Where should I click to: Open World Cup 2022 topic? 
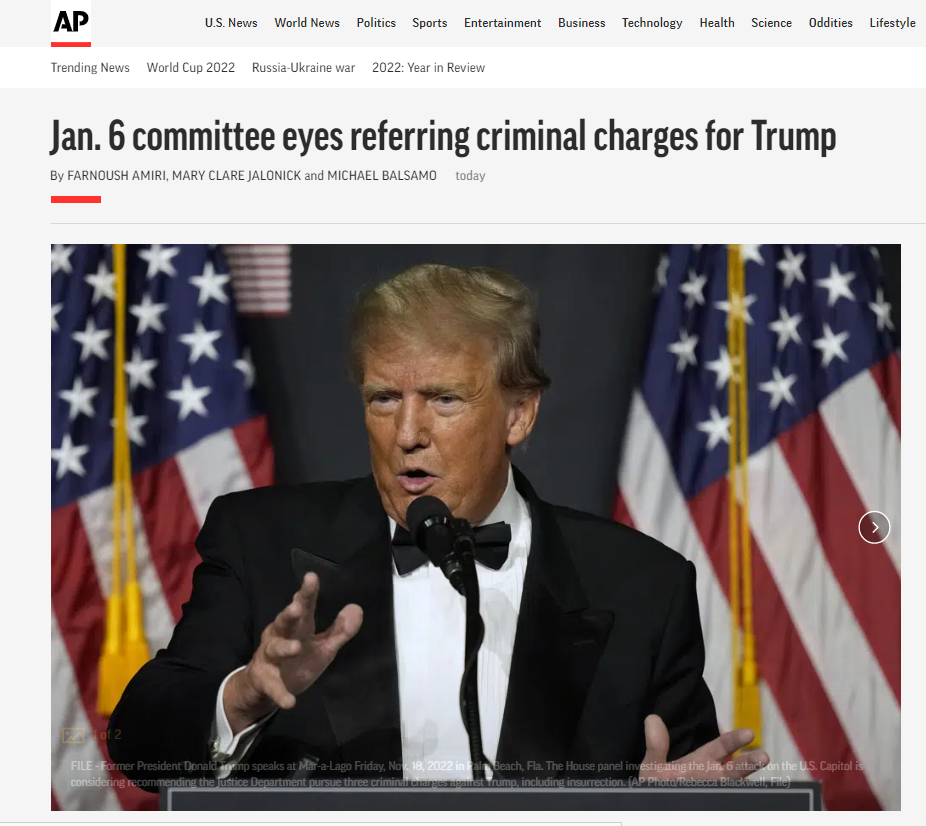pyautogui.click(x=190, y=68)
